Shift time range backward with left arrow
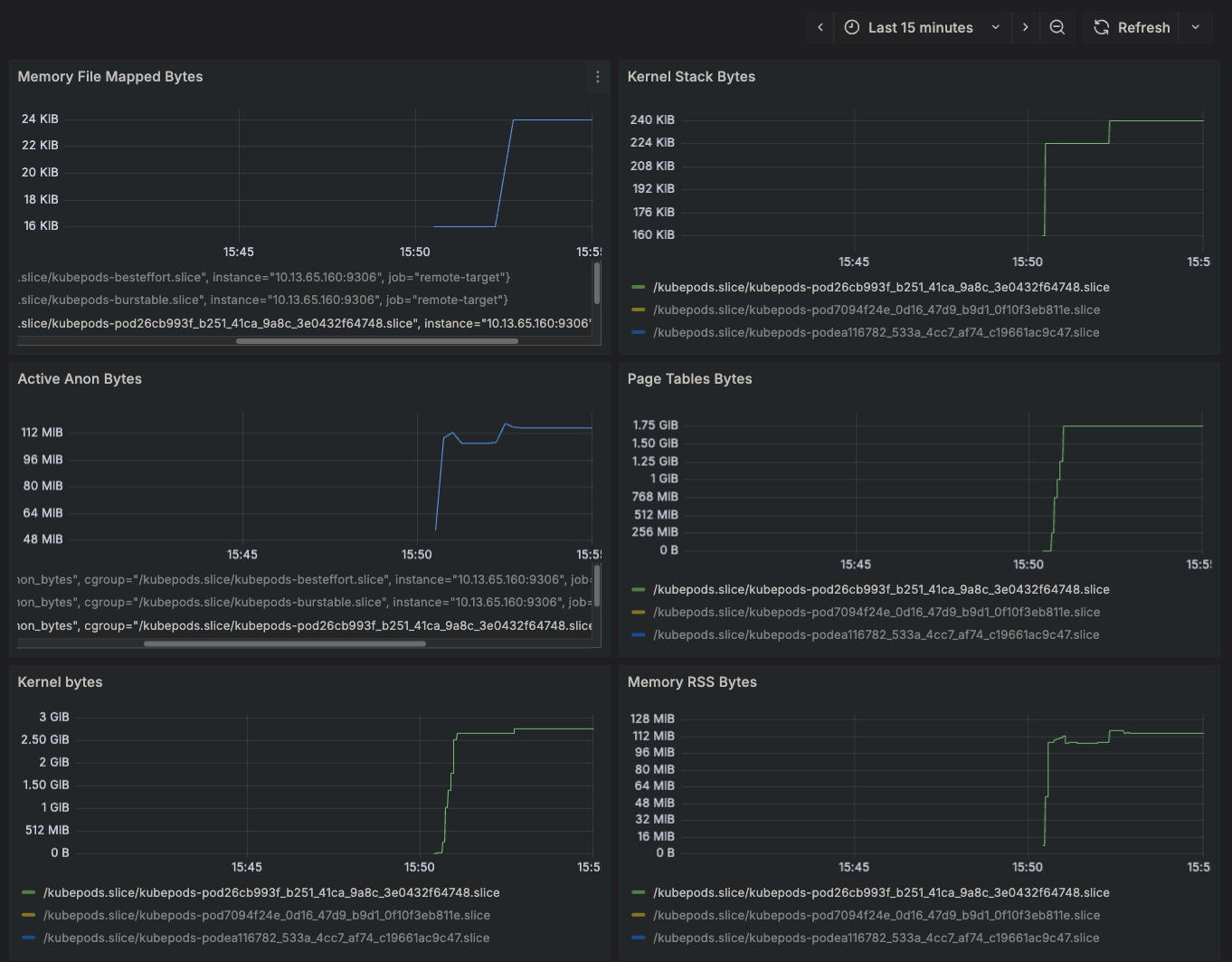The width and height of the screenshot is (1232, 962). 820,27
